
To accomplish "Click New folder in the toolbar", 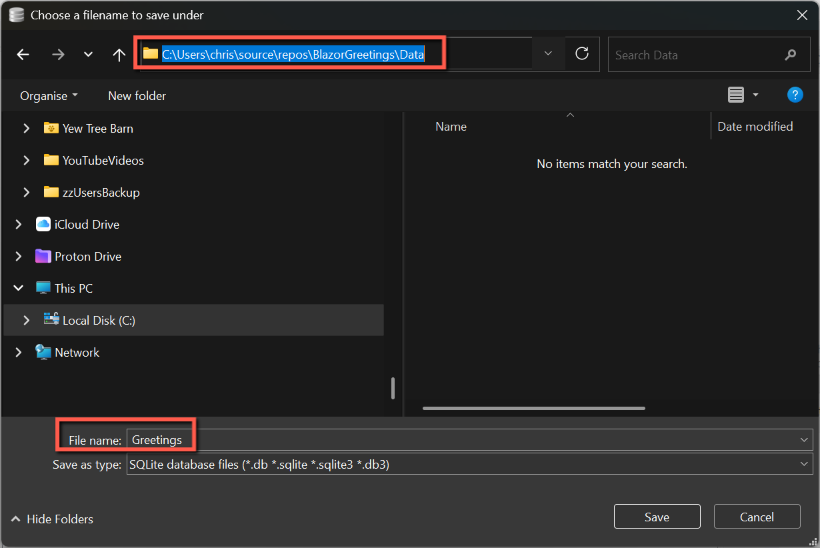I will point(137,96).
